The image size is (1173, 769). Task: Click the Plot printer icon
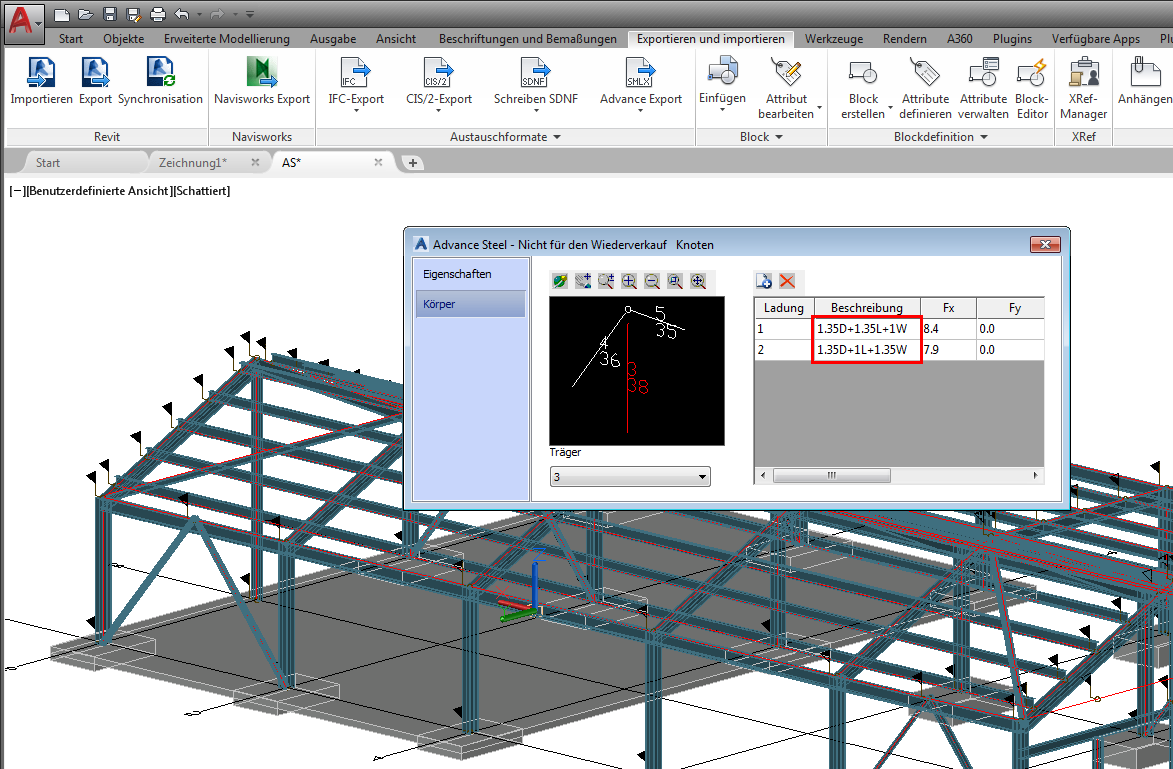[x=157, y=14]
